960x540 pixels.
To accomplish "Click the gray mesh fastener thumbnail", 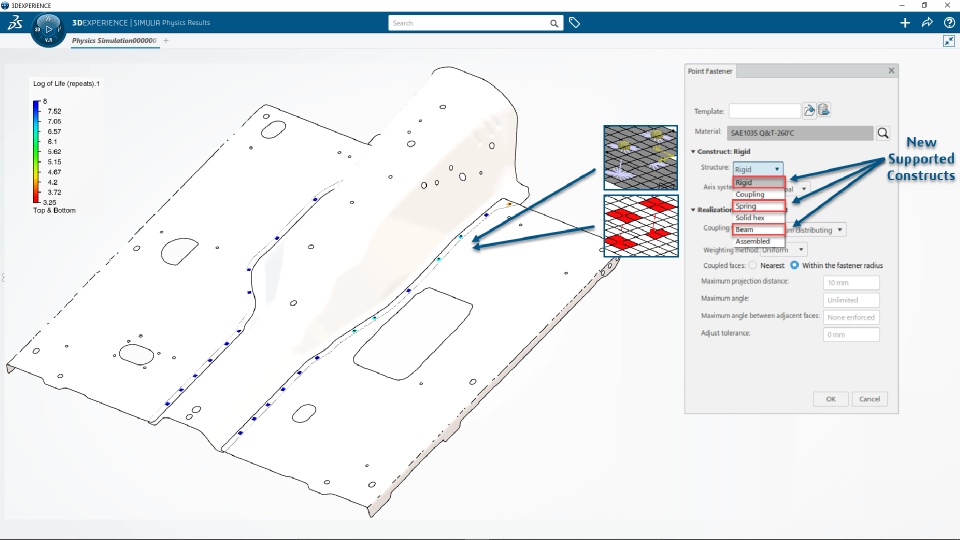I will tap(640, 157).
